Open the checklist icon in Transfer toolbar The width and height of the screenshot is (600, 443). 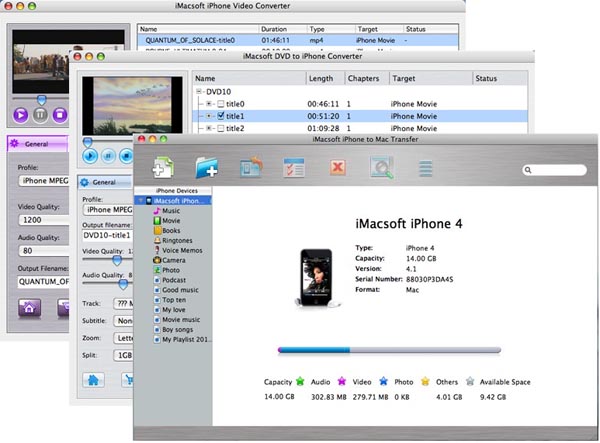(294, 166)
